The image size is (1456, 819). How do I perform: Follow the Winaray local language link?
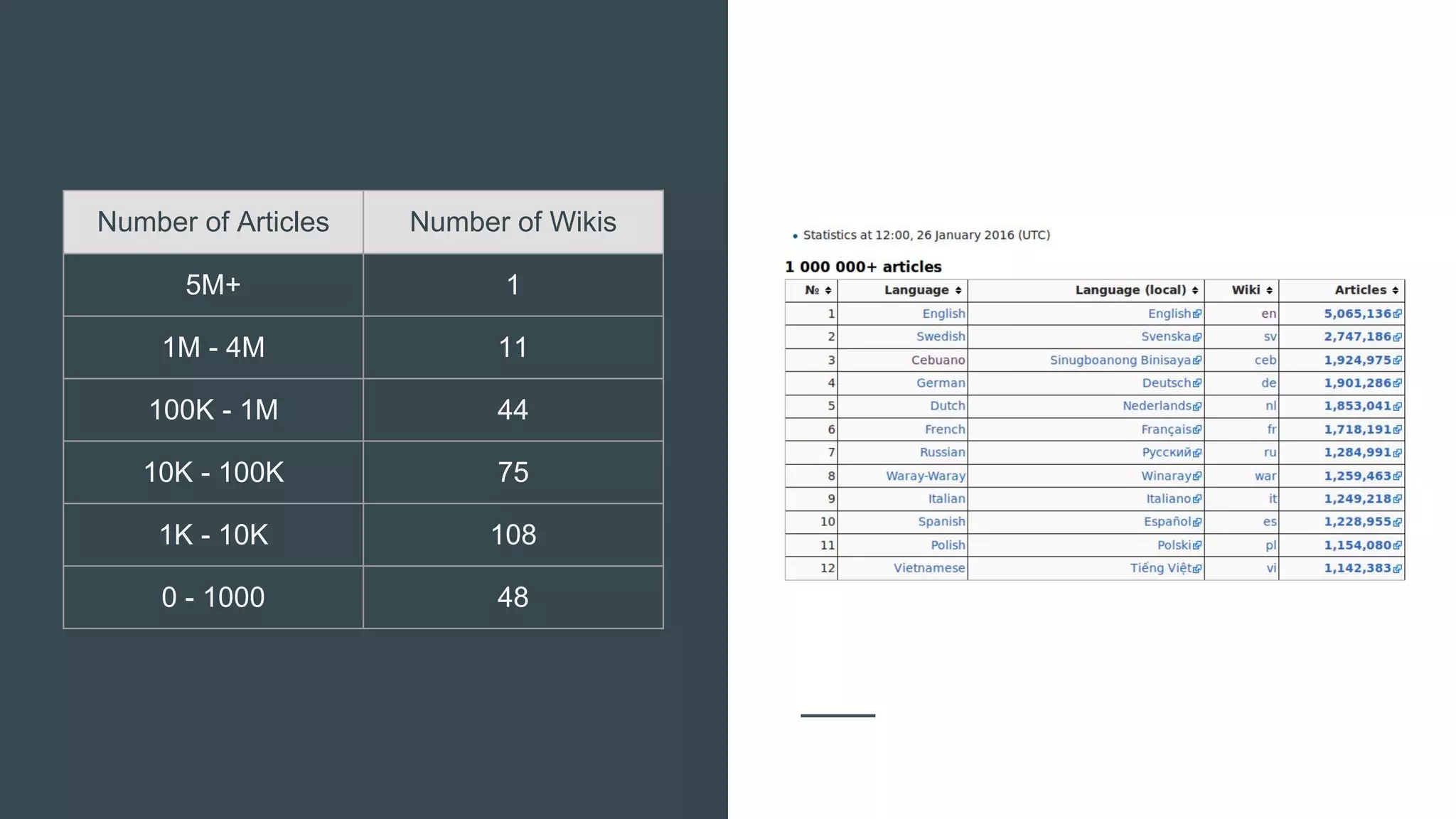click(1166, 476)
